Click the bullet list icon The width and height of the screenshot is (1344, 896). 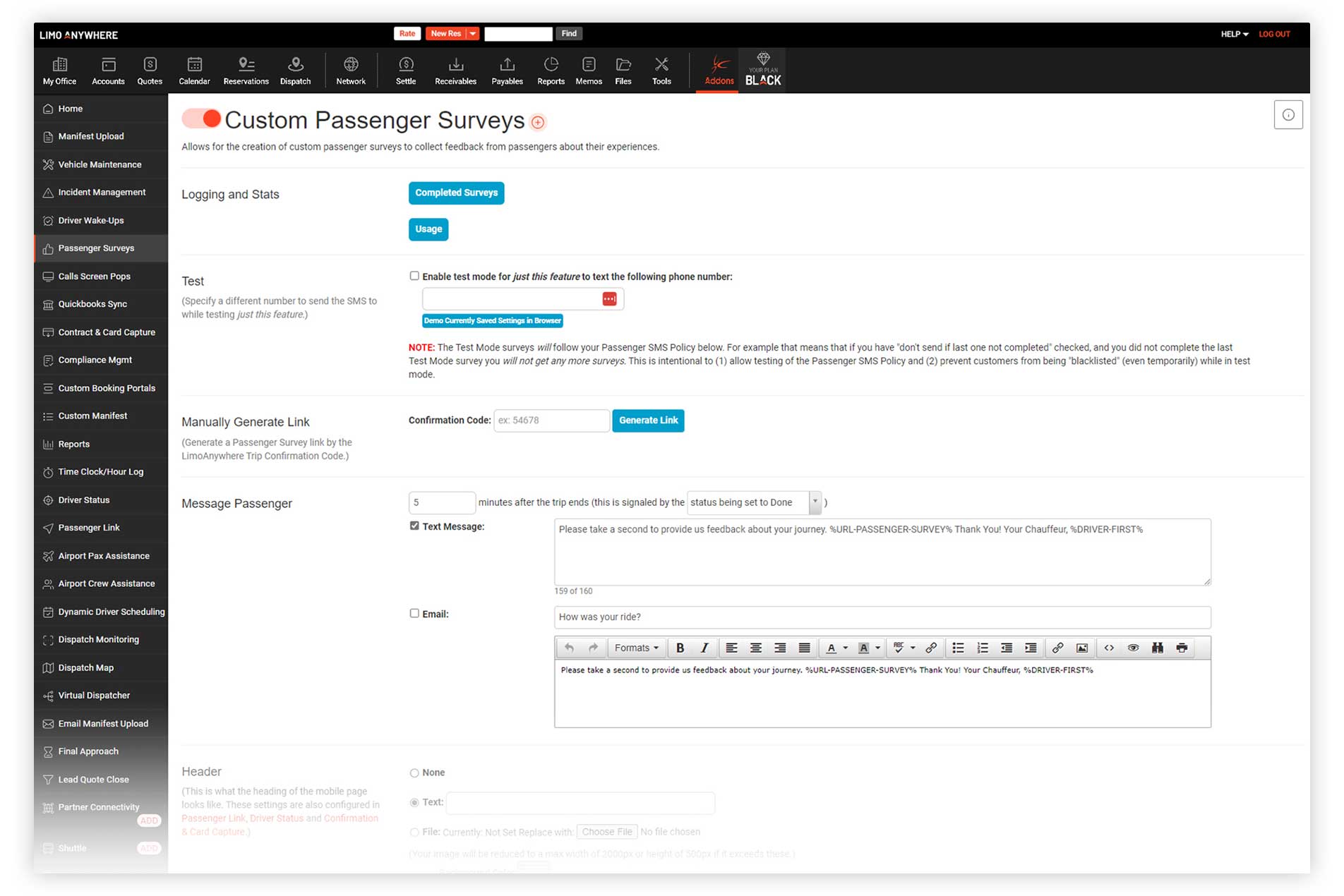pyautogui.click(x=958, y=648)
